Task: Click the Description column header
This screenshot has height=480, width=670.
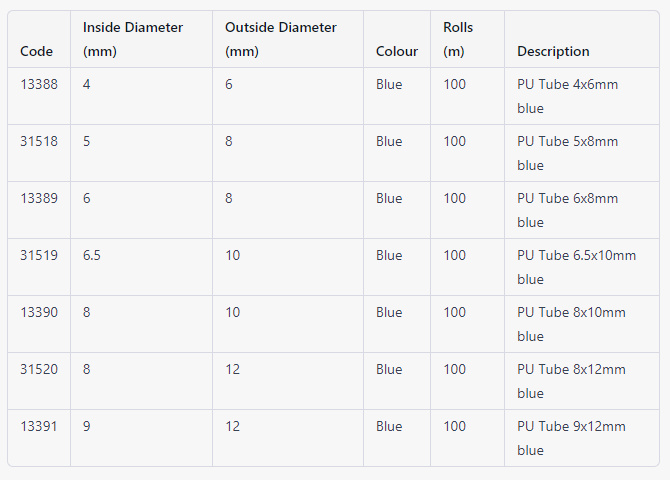Action: click(x=553, y=51)
